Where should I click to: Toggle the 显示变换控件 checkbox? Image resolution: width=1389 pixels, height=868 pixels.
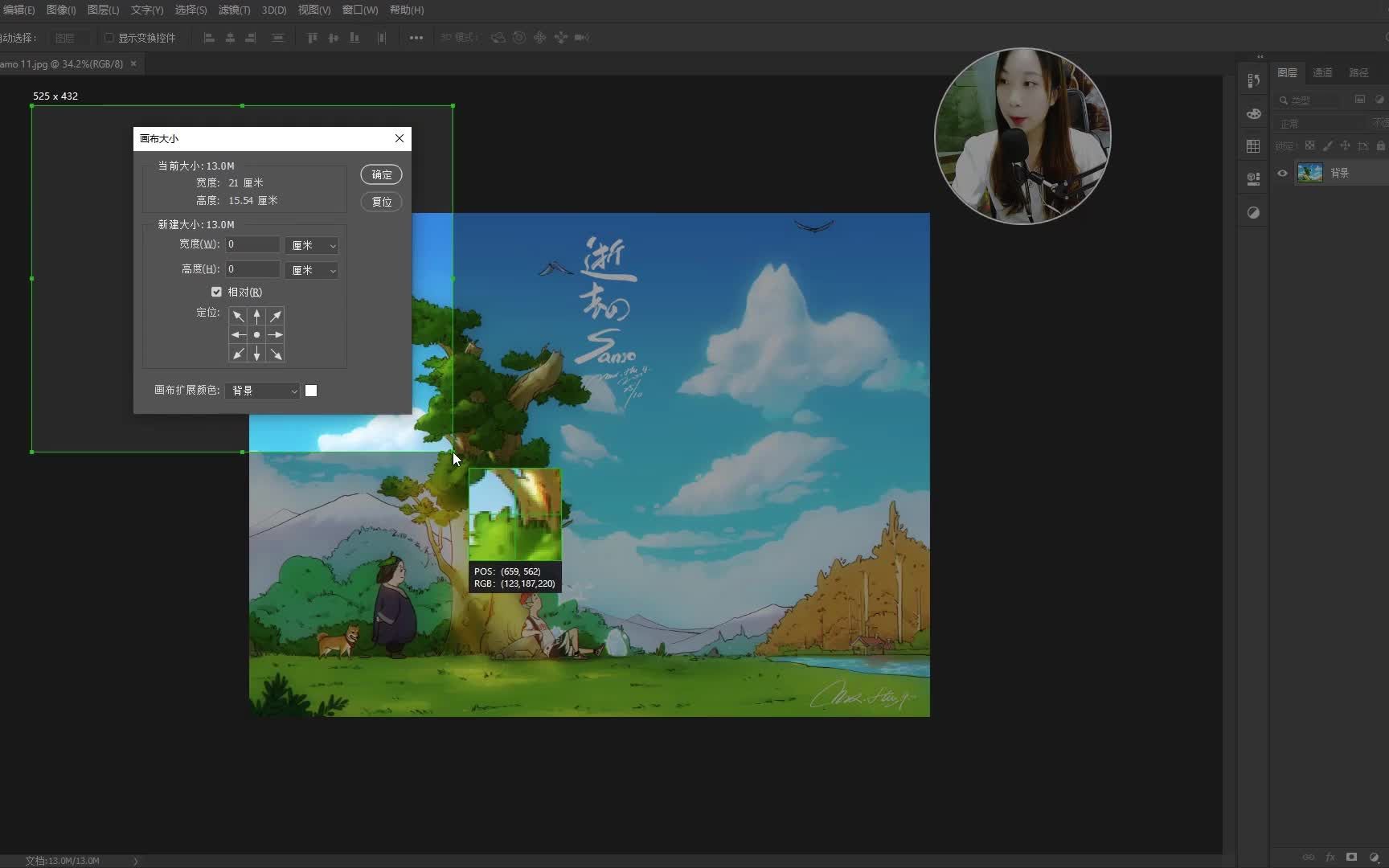[x=109, y=38]
